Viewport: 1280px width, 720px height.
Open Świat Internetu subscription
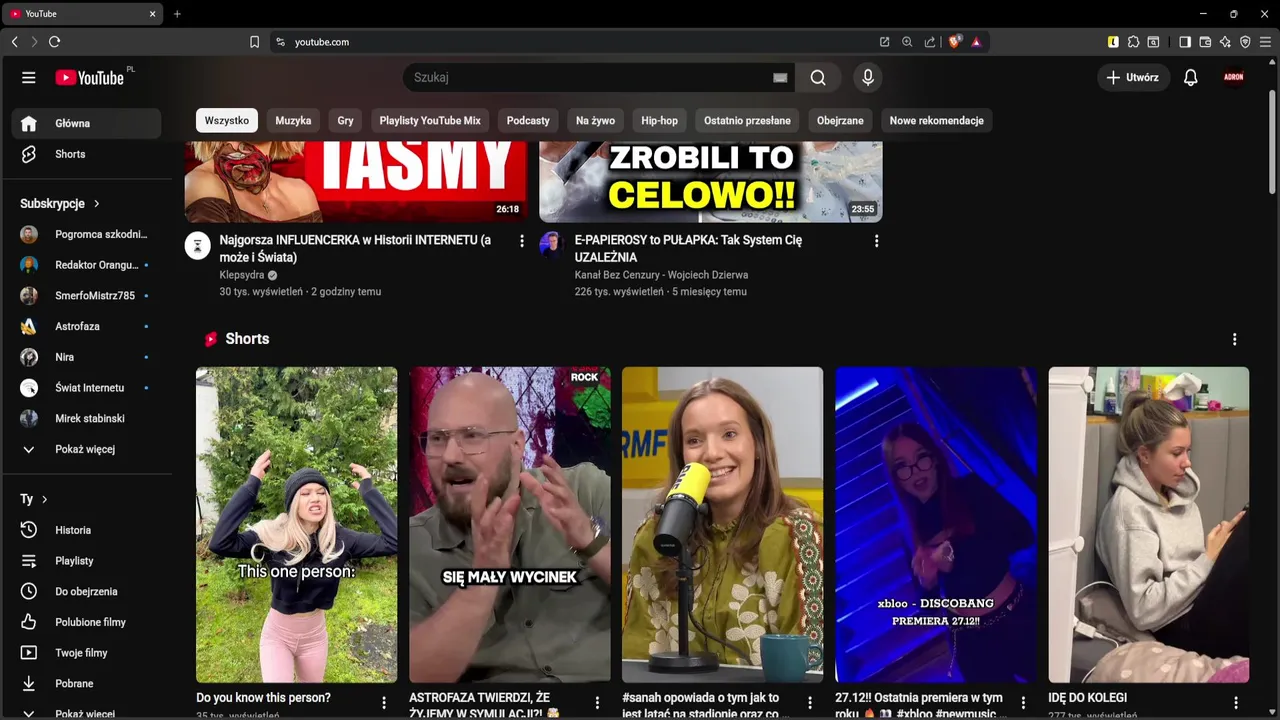coord(86,388)
